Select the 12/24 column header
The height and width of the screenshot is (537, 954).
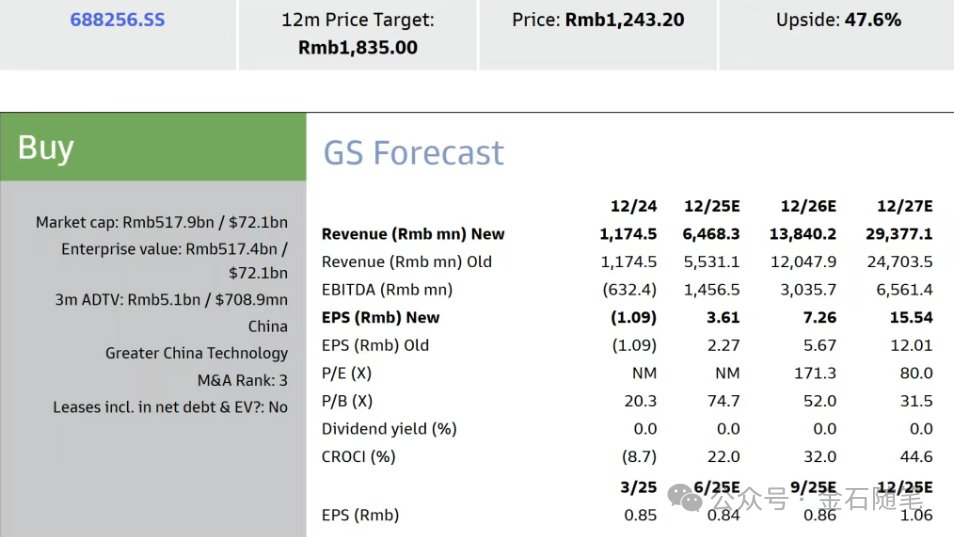[633, 206]
